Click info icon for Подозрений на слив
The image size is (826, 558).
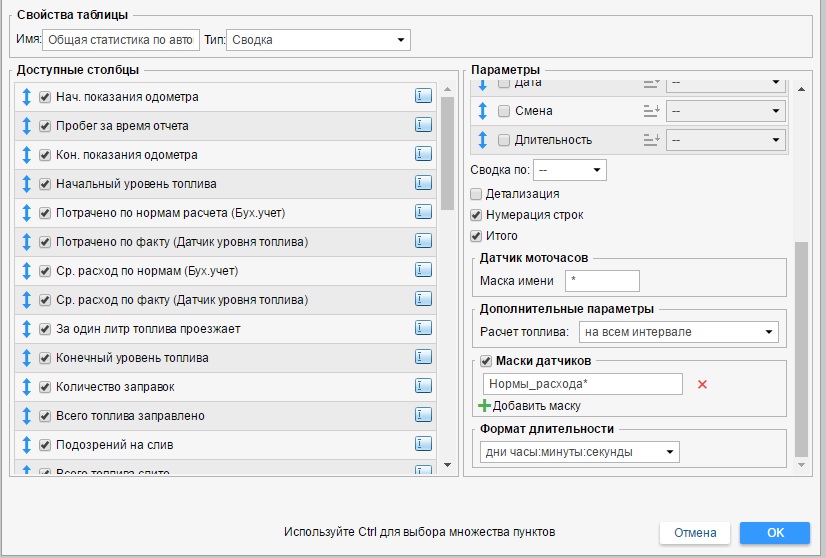(422, 445)
